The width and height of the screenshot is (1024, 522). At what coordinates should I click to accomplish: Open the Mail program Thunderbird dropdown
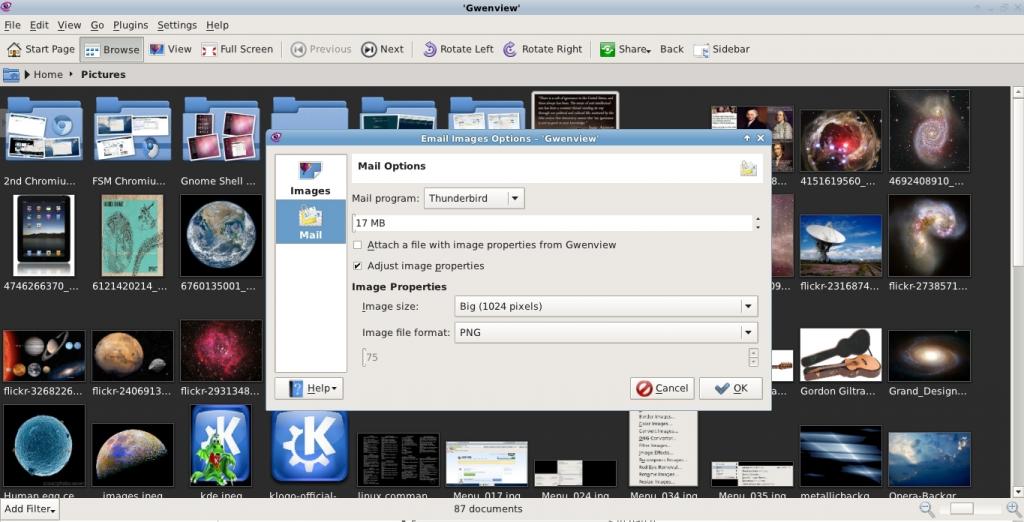point(474,198)
